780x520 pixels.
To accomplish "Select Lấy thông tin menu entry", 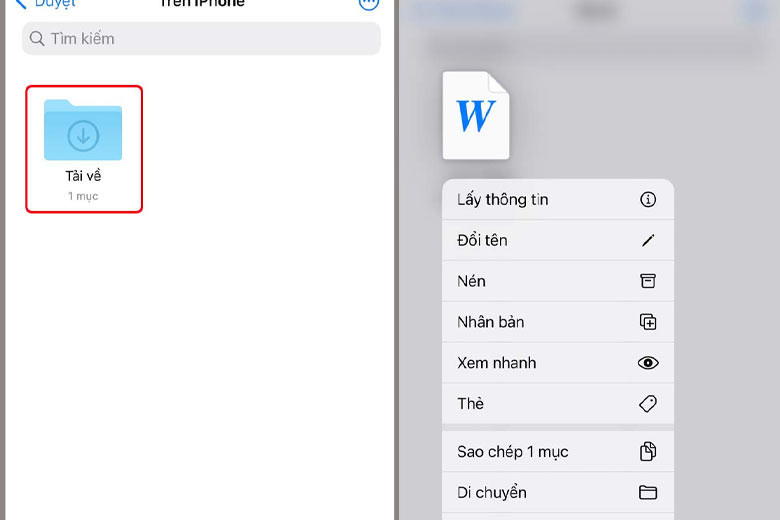I will 558,200.
